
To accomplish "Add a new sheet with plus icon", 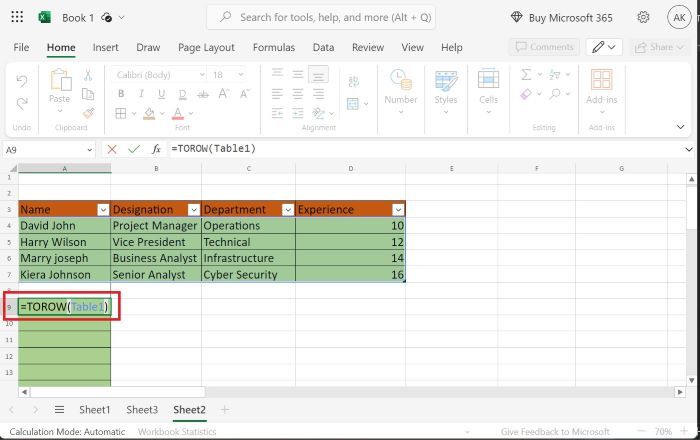I will tap(225, 410).
